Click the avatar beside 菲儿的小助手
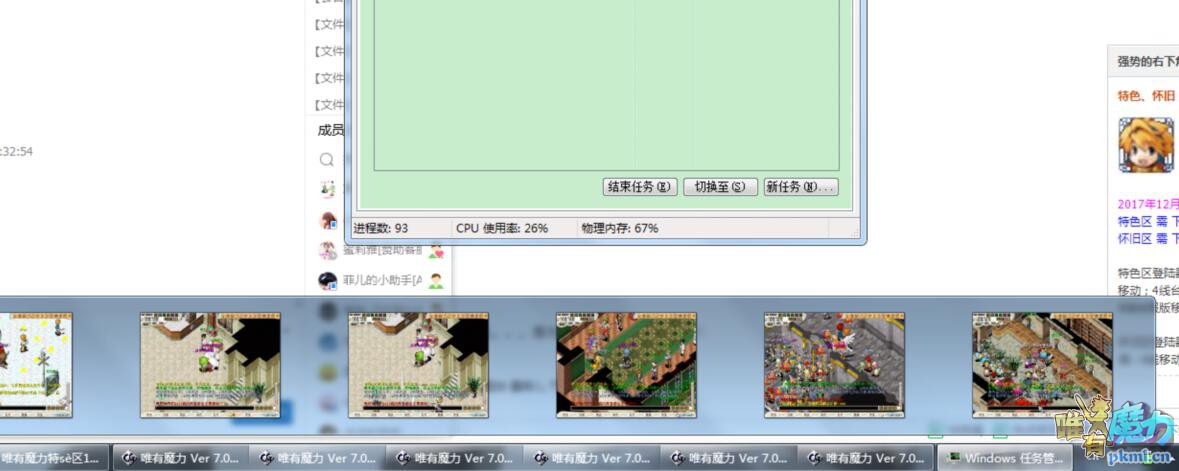1179x471 pixels. click(x=327, y=281)
